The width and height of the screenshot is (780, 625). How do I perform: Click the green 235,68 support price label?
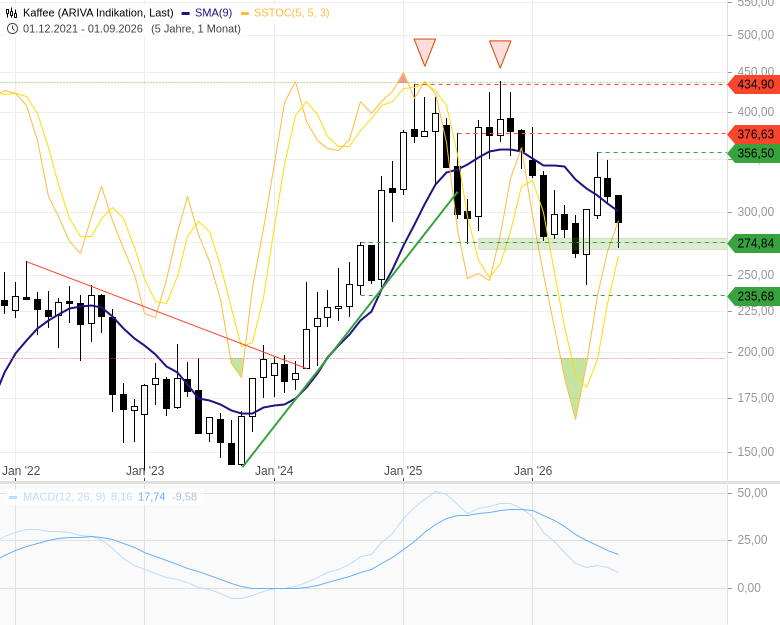click(x=752, y=297)
